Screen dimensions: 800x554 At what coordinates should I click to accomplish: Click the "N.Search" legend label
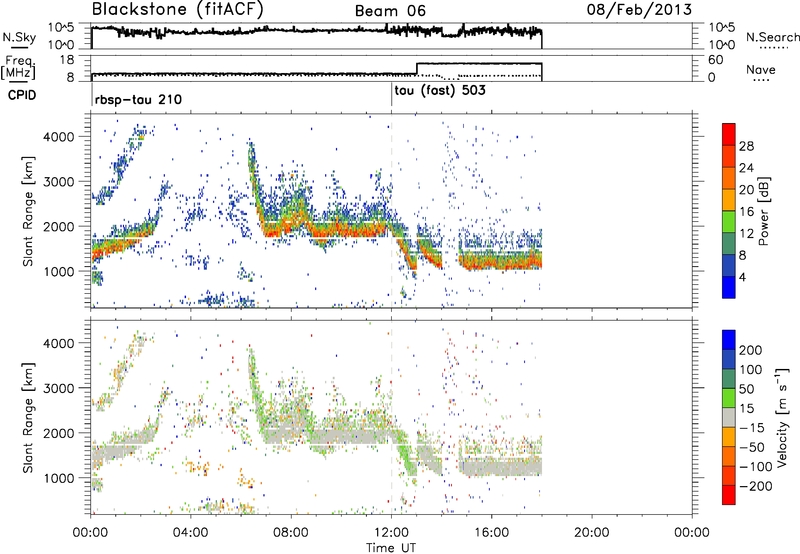pyautogui.click(x=772, y=37)
